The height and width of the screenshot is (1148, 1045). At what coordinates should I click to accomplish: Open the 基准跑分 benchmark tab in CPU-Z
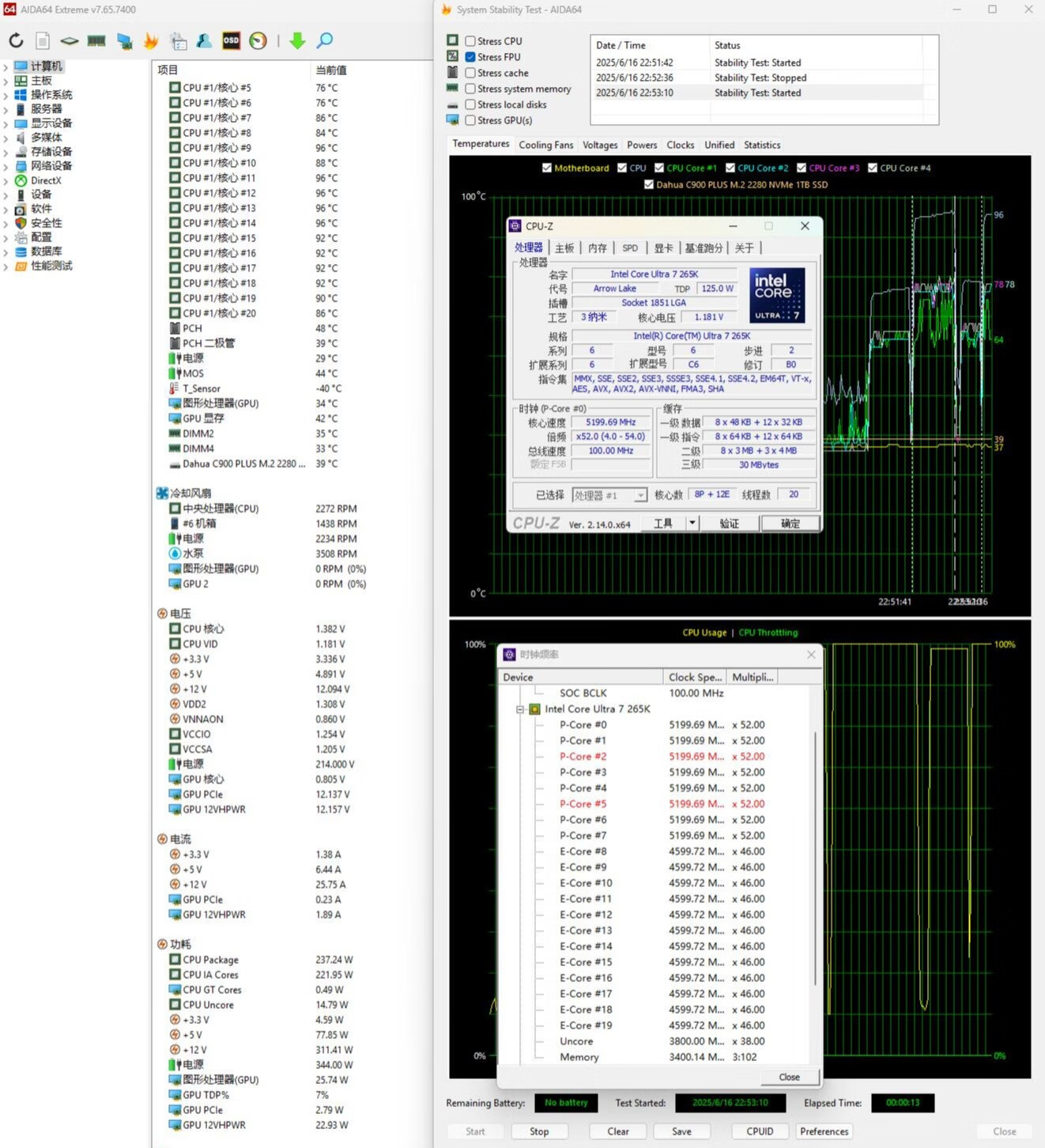coord(704,247)
